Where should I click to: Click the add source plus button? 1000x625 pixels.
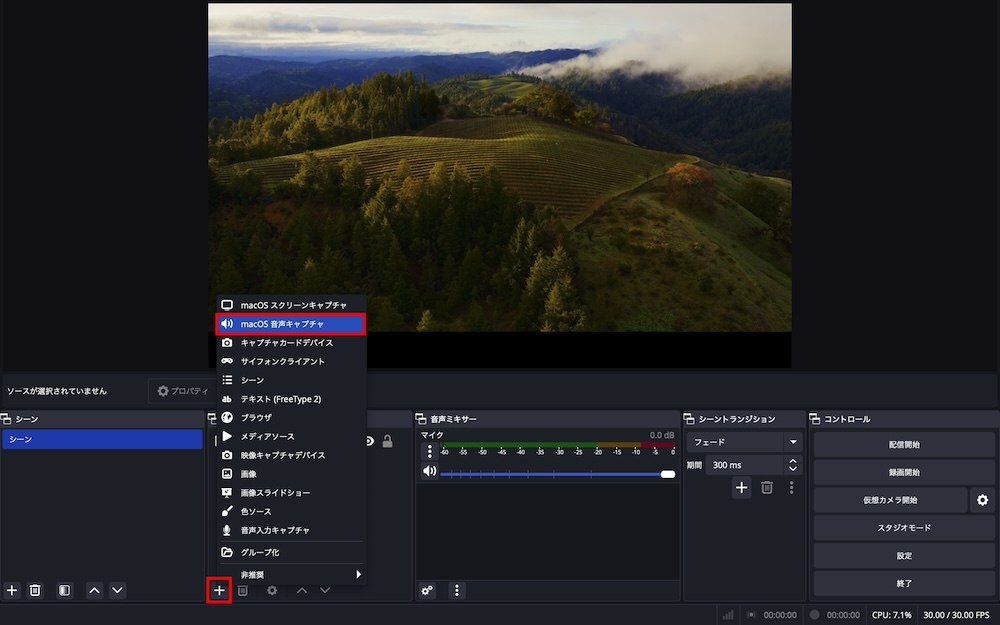point(219,591)
